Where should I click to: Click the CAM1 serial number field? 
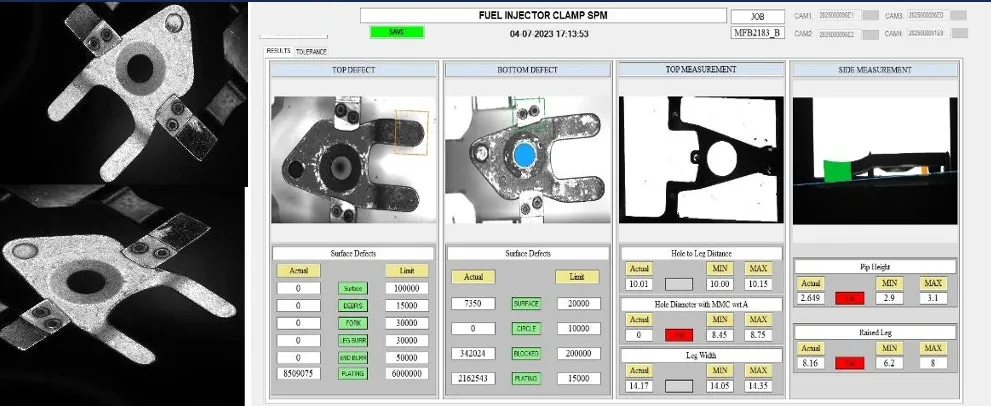point(839,16)
